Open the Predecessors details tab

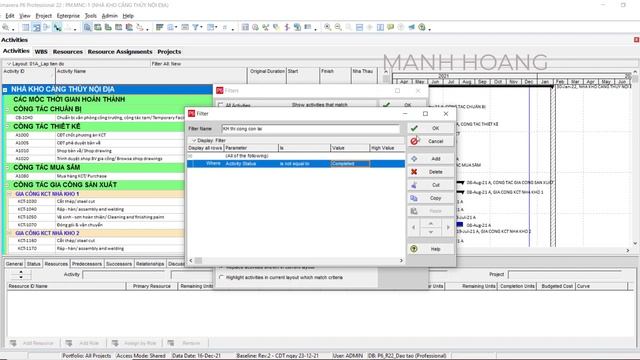(87, 264)
